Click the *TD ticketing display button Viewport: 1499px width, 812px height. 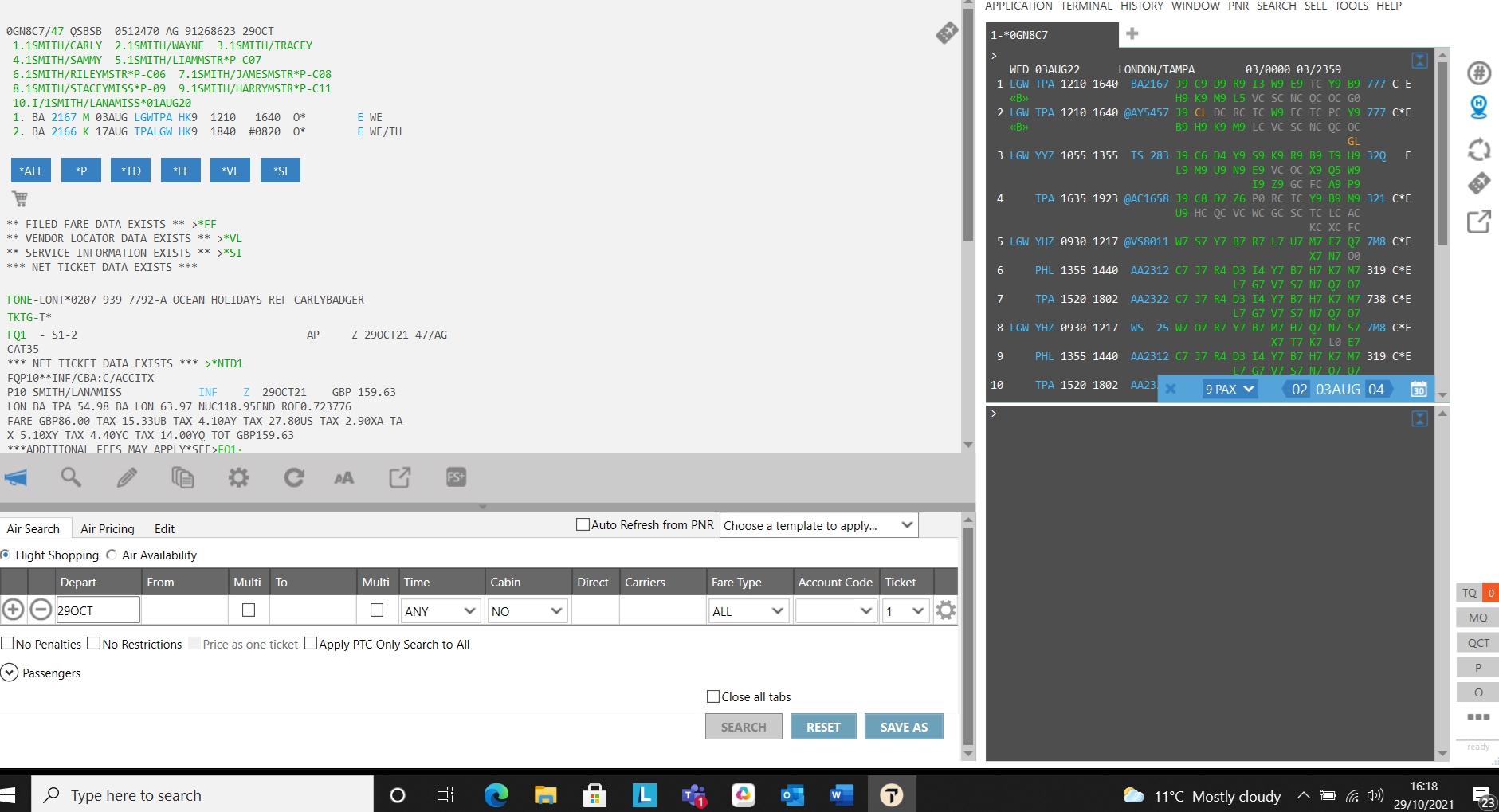tap(131, 171)
